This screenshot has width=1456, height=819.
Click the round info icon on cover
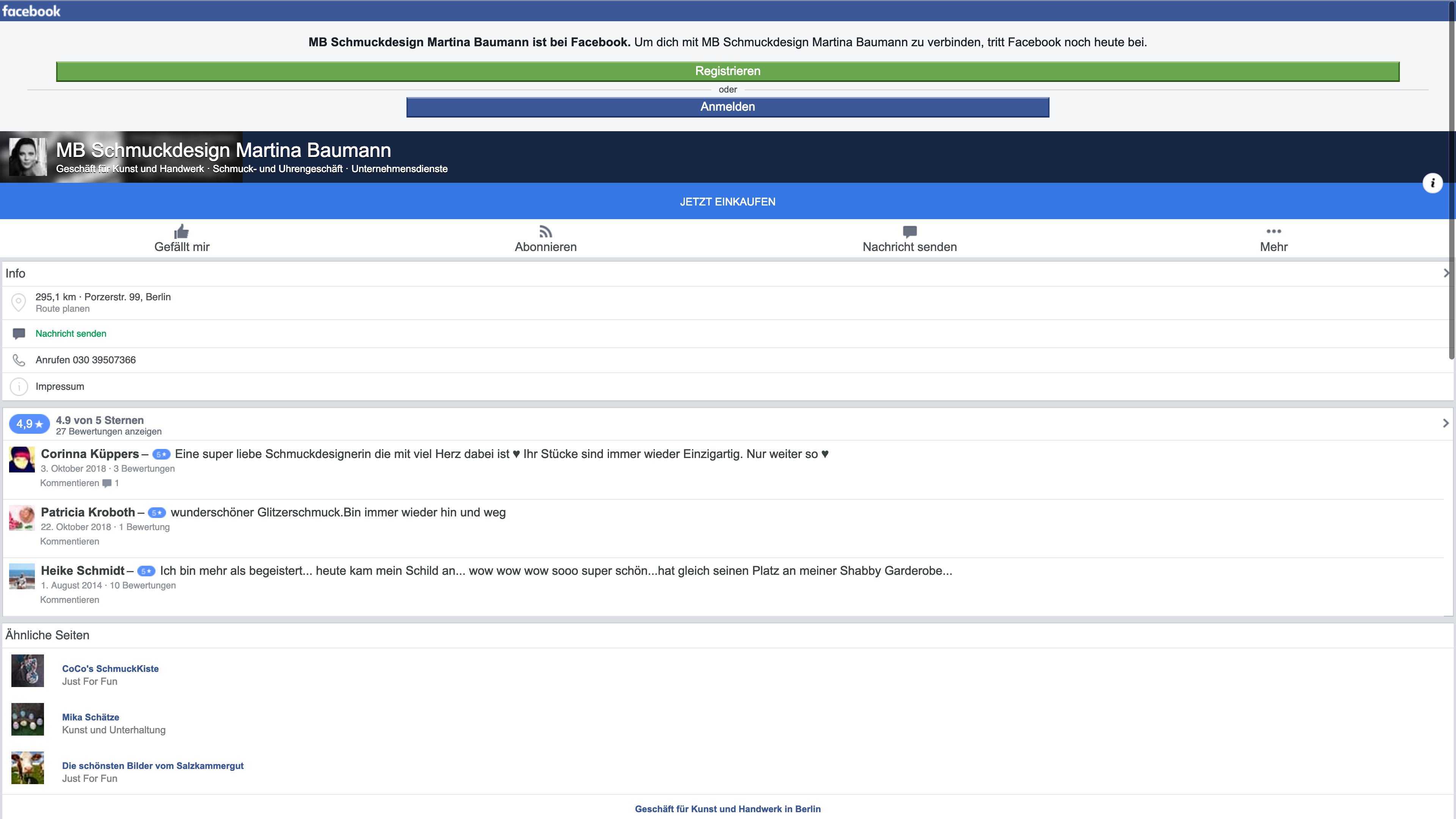pos(1432,182)
